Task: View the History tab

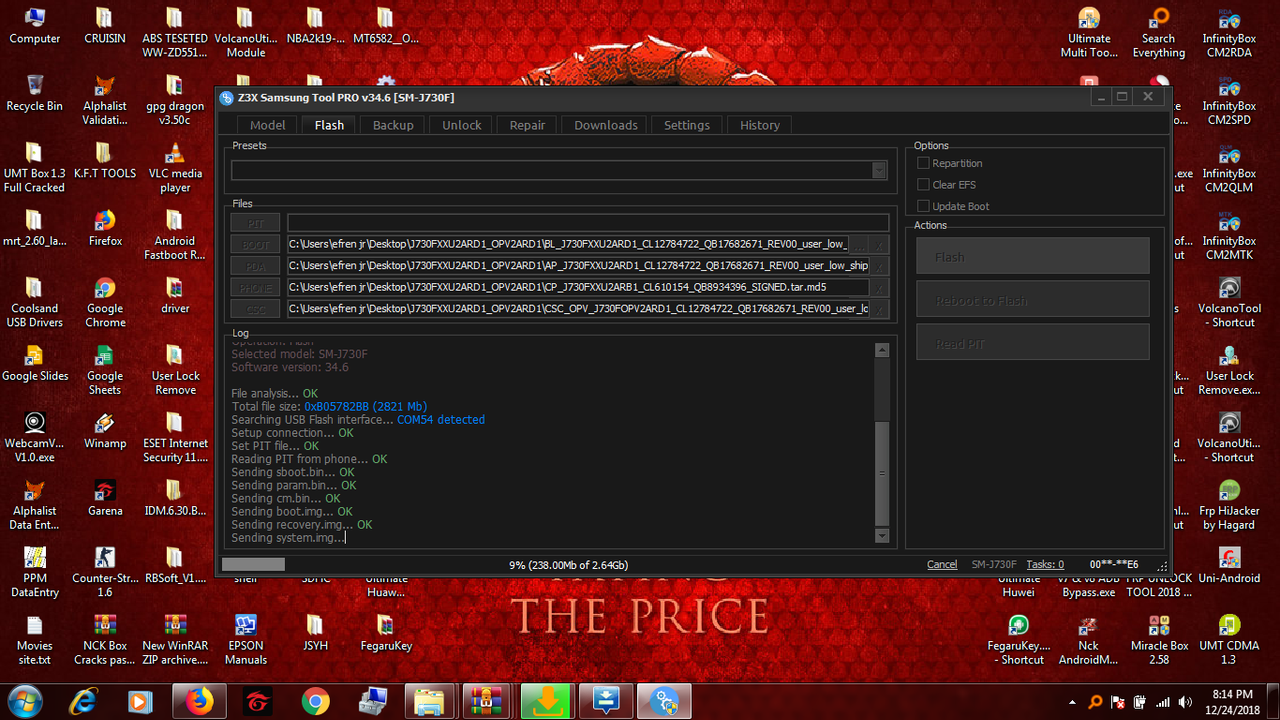Action: click(760, 125)
